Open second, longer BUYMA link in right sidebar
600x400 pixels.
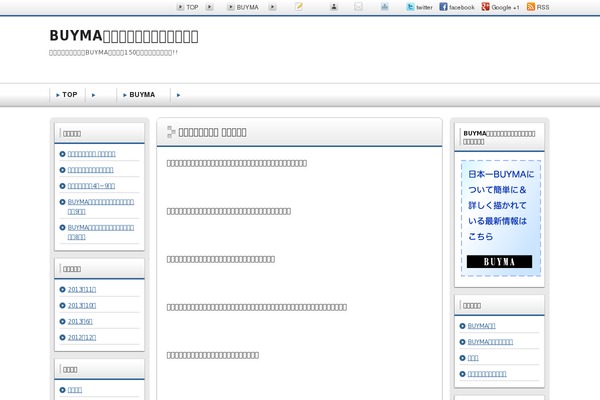point(490,342)
